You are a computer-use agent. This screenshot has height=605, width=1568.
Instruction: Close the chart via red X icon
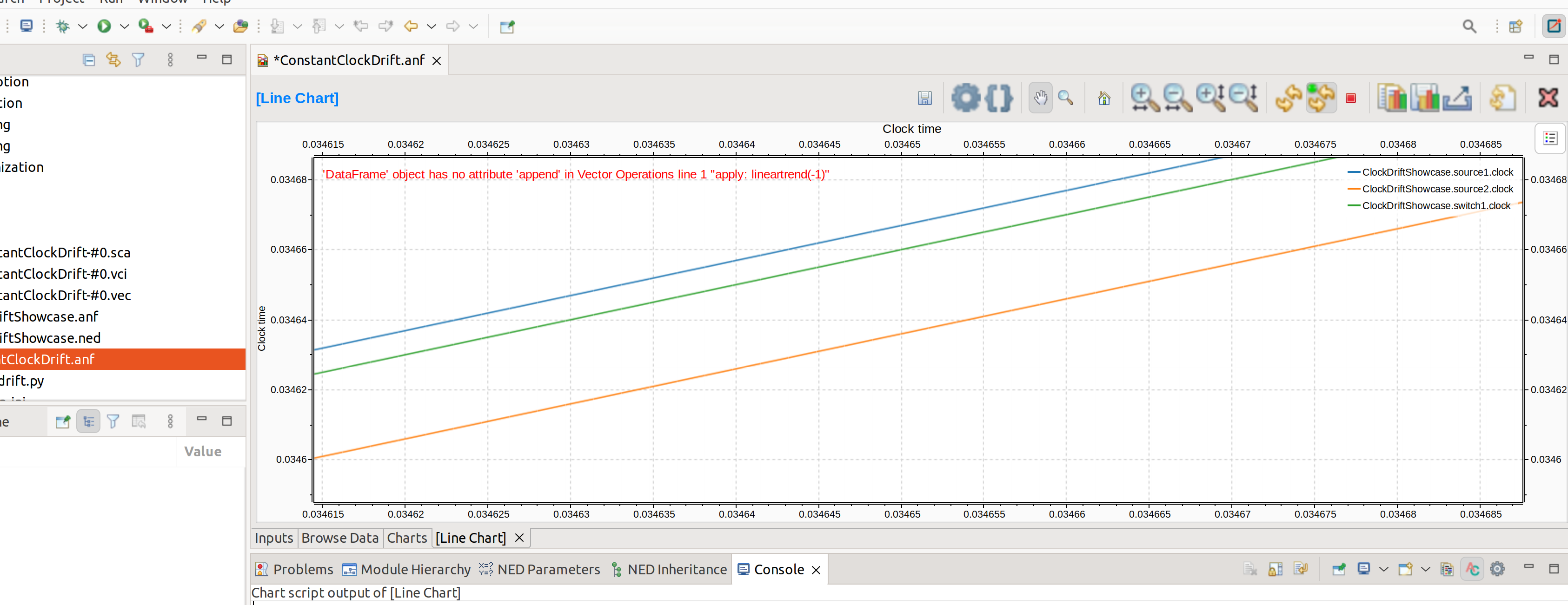pyautogui.click(x=1548, y=97)
